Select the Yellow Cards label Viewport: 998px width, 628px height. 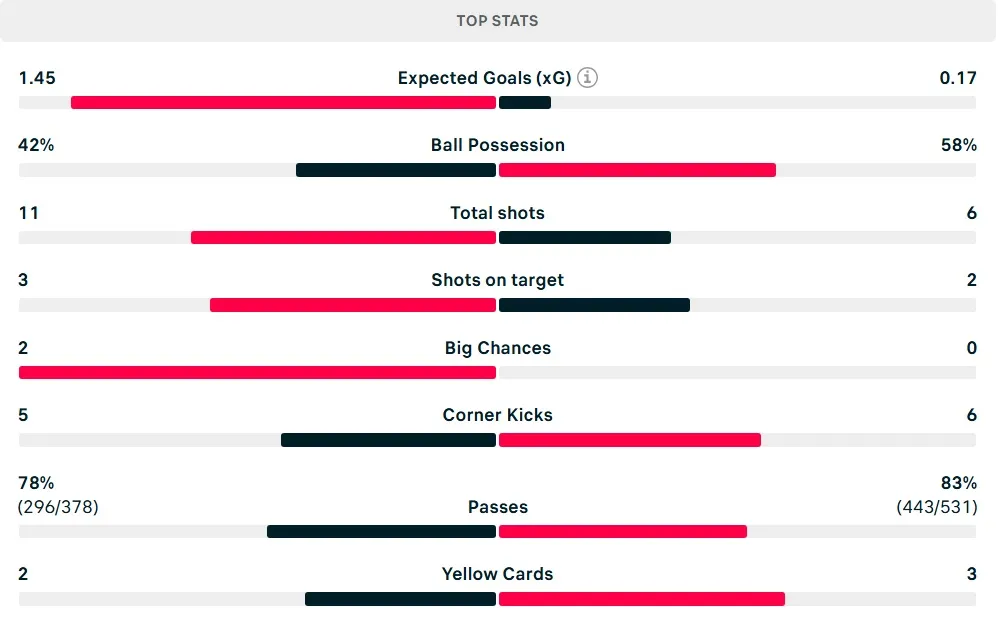498,574
